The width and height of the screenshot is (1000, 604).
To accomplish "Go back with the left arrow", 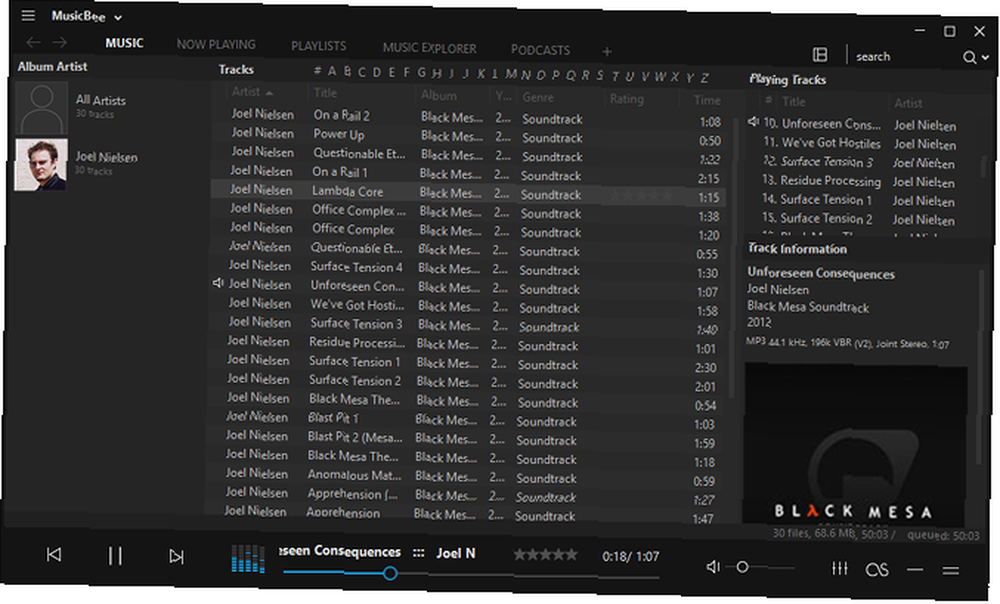I will (x=34, y=42).
